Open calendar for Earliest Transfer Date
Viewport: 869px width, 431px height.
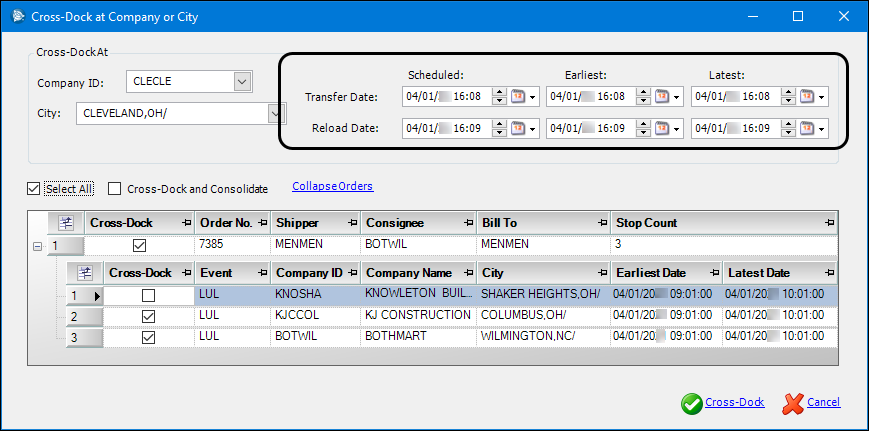662,97
